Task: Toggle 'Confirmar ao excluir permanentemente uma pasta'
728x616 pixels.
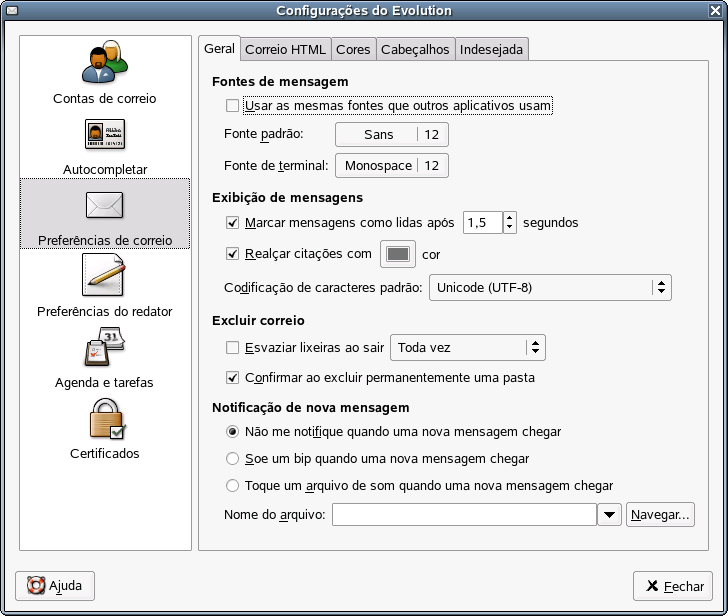Action: [x=232, y=377]
